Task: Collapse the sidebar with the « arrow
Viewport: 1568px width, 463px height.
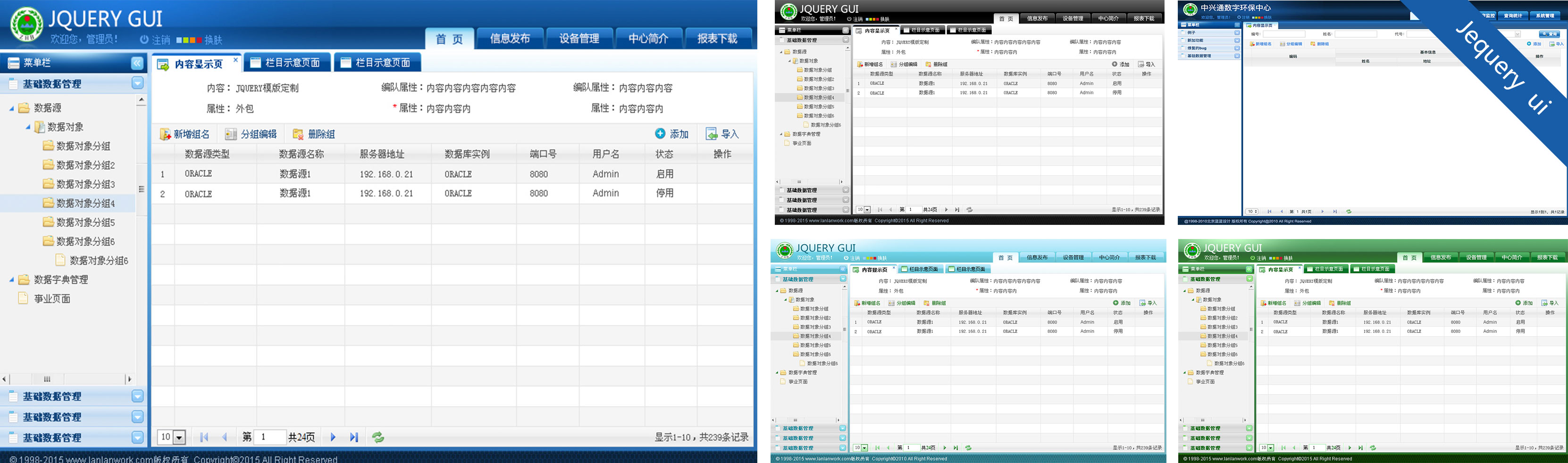Action: (x=136, y=63)
